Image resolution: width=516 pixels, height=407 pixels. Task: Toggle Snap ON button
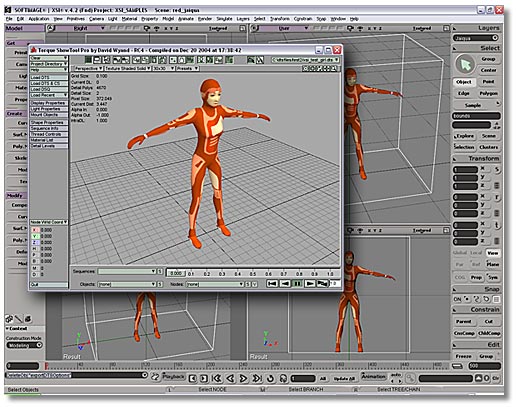tap(457, 299)
